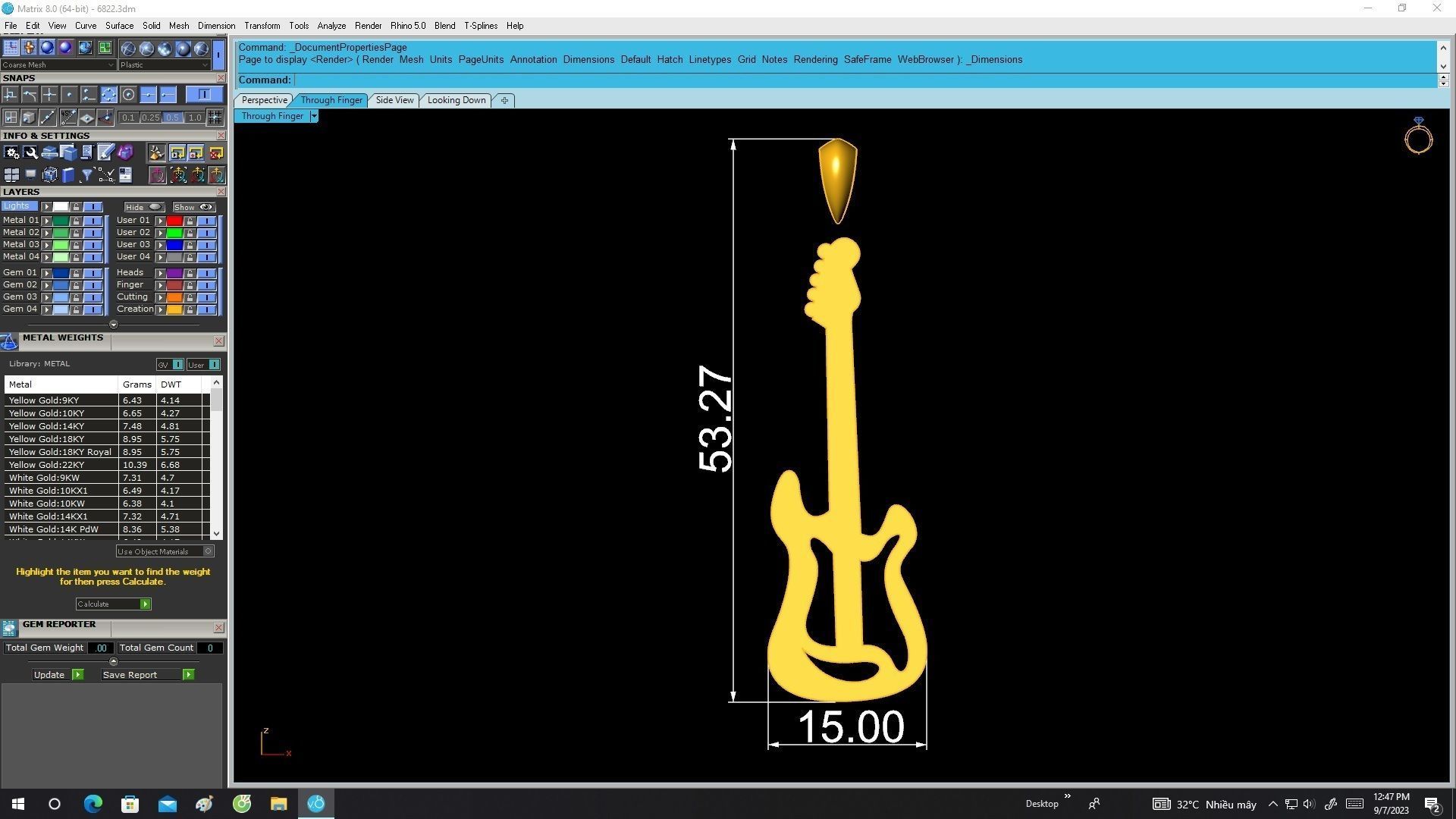Screen dimensions: 1456x819
Task: Switch to the Side View tab
Action: point(394,100)
